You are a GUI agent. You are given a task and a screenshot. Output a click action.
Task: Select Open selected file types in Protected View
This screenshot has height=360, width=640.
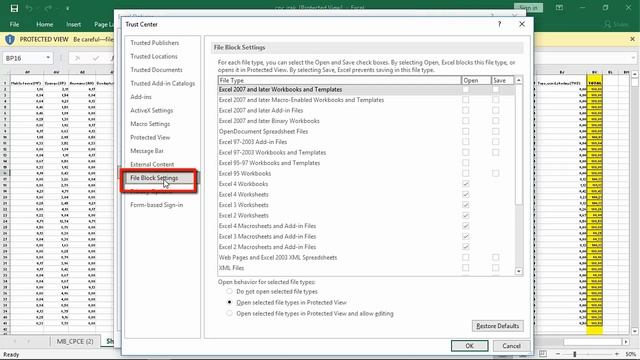[x=229, y=302]
